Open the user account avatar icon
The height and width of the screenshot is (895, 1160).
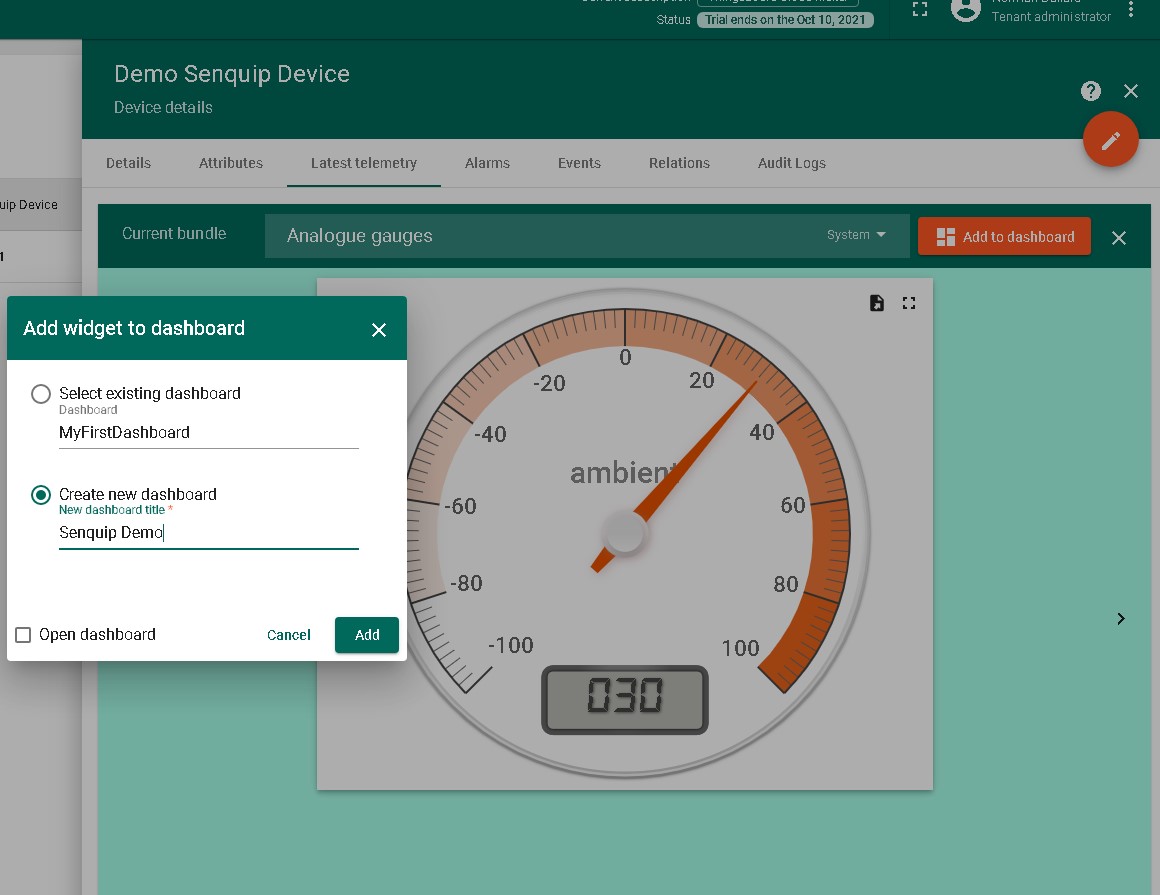coord(965,9)
